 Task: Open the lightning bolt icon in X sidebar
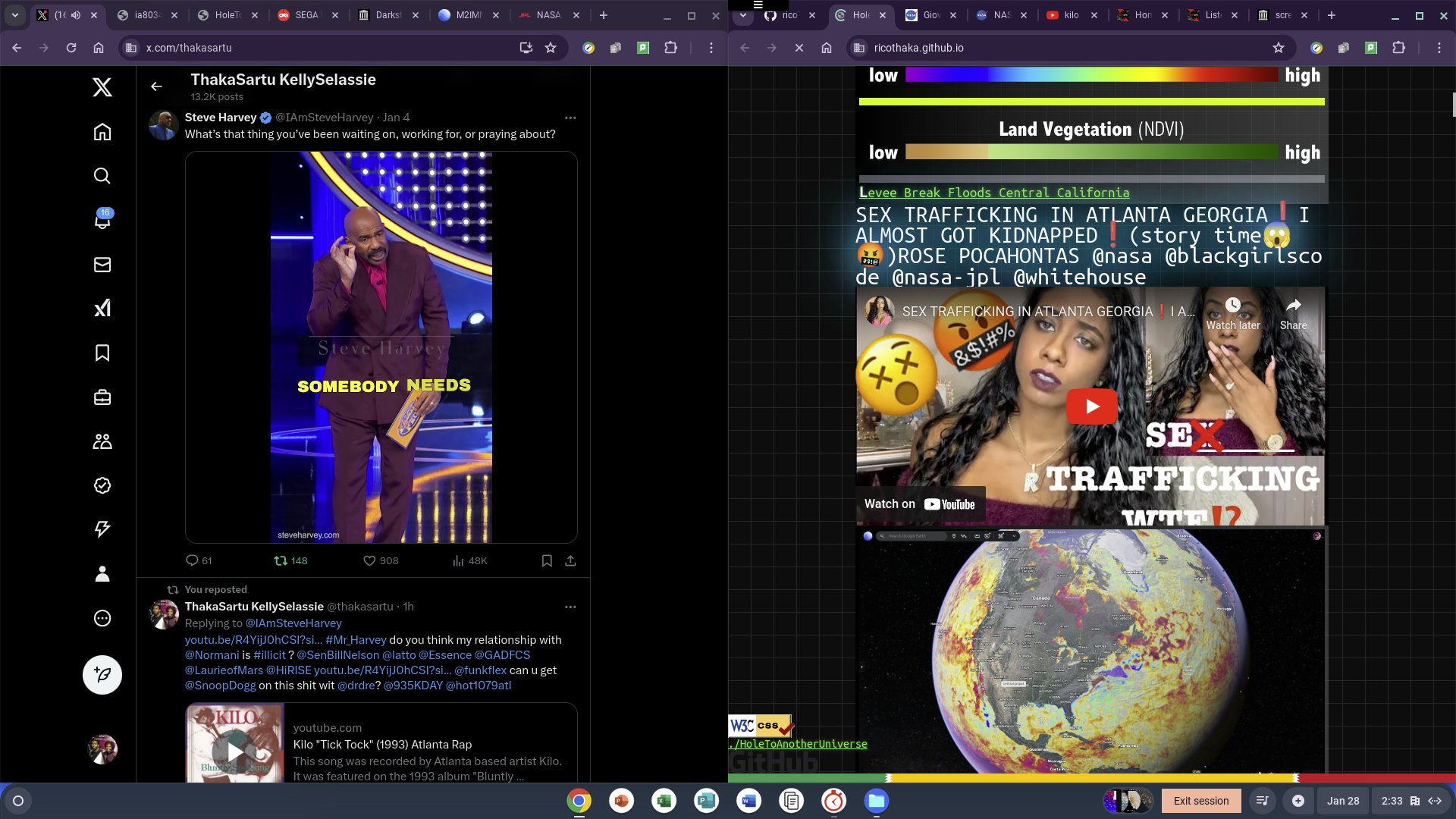(x=102, y=529)
